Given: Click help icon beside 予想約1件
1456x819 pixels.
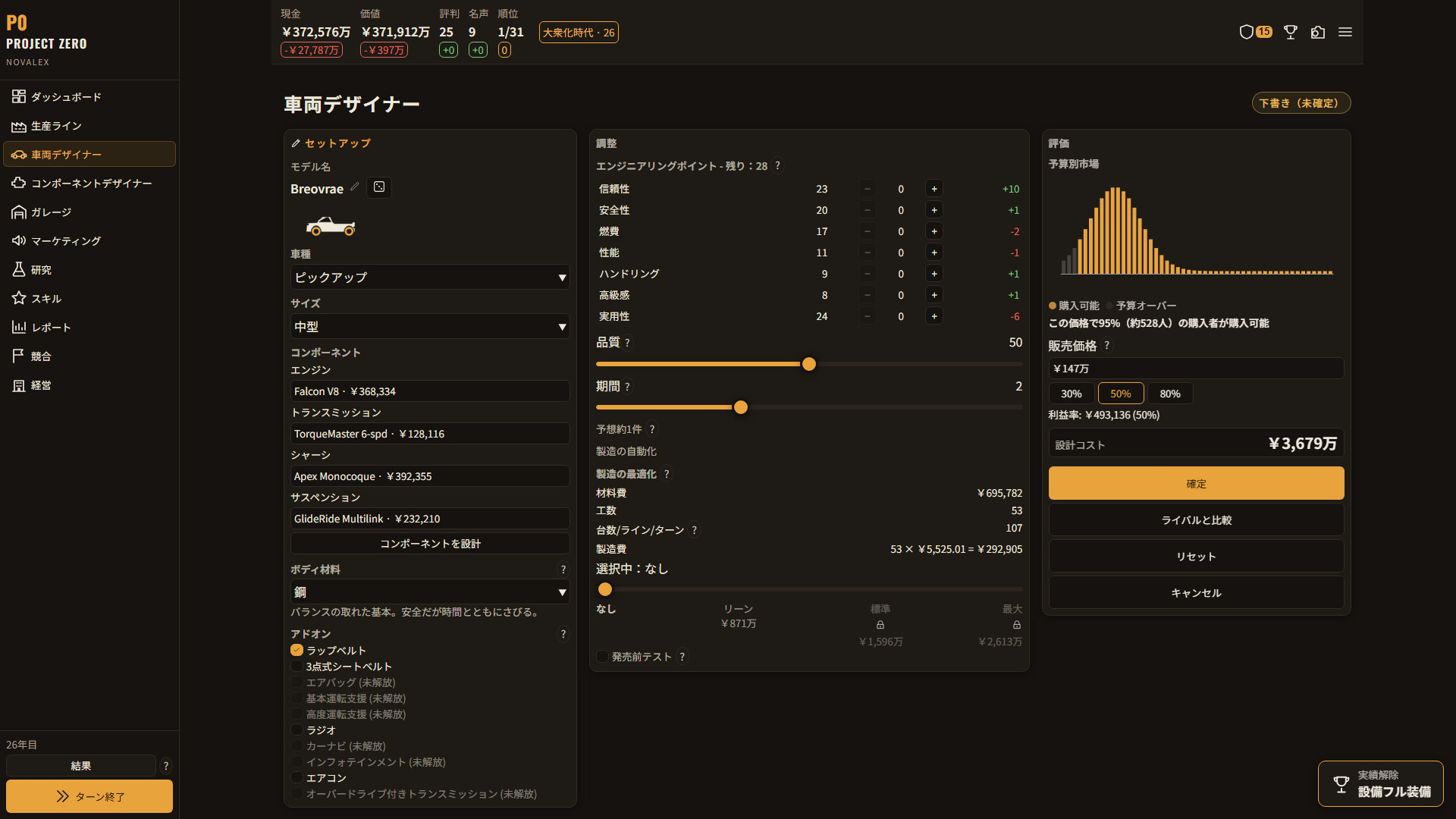Looking at the screenshot, I should [x=652, y=429].
